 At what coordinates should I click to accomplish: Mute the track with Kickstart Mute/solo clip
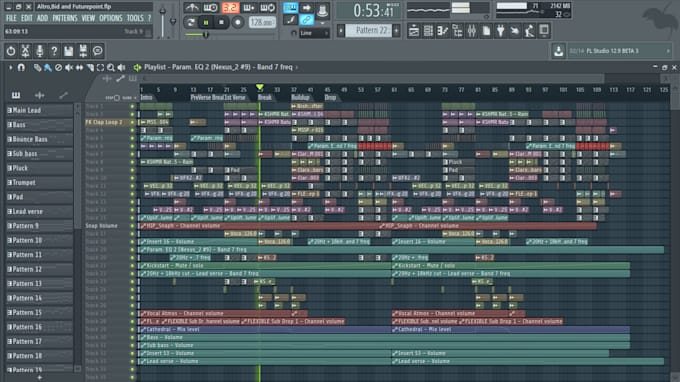[x=132, y=266]
